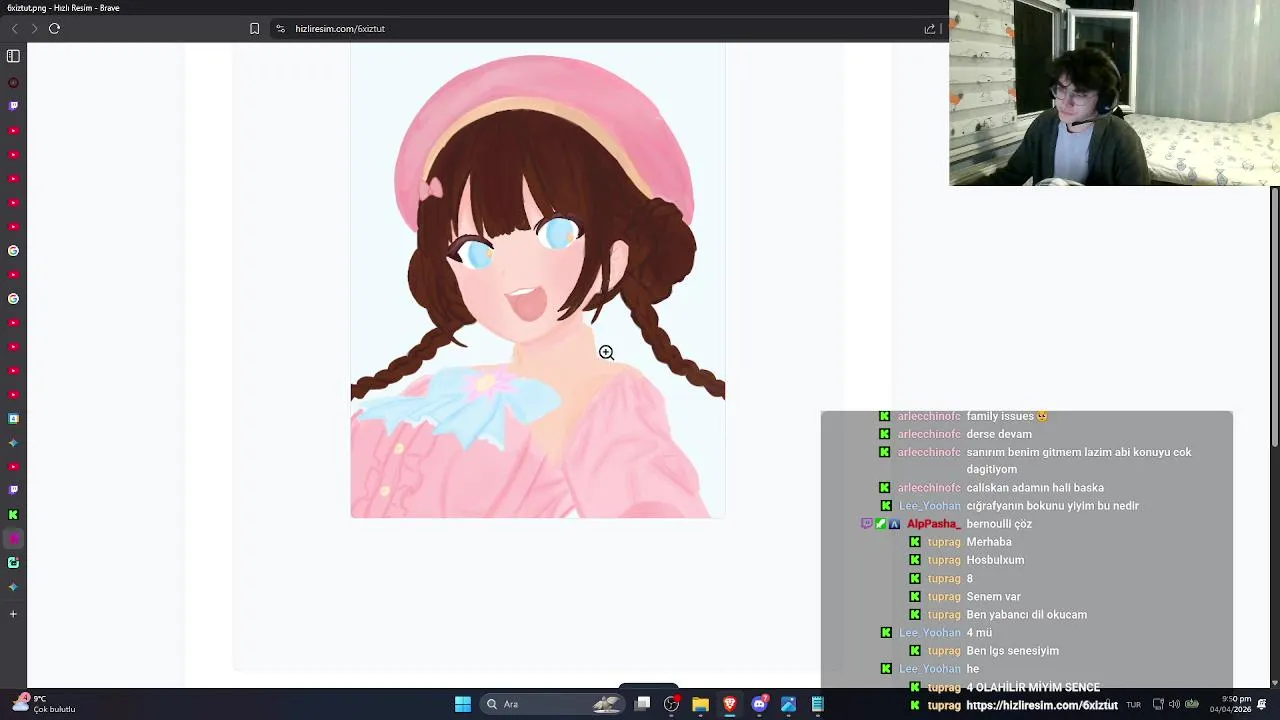The width and height of the screenshot is (1280, 720).
Task: Switch to the Kick tab in sidebar
Action: (x=13, y=515)
